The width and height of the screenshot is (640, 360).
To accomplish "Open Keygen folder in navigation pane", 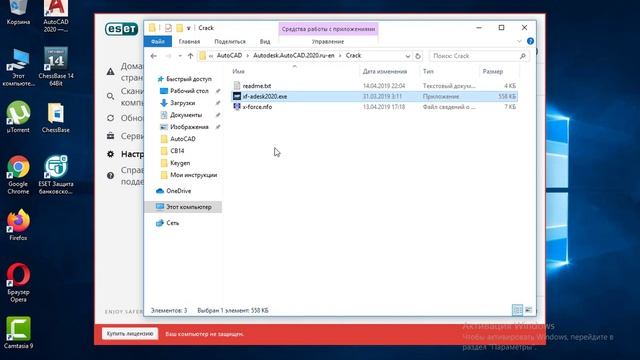I will point(180,163).
